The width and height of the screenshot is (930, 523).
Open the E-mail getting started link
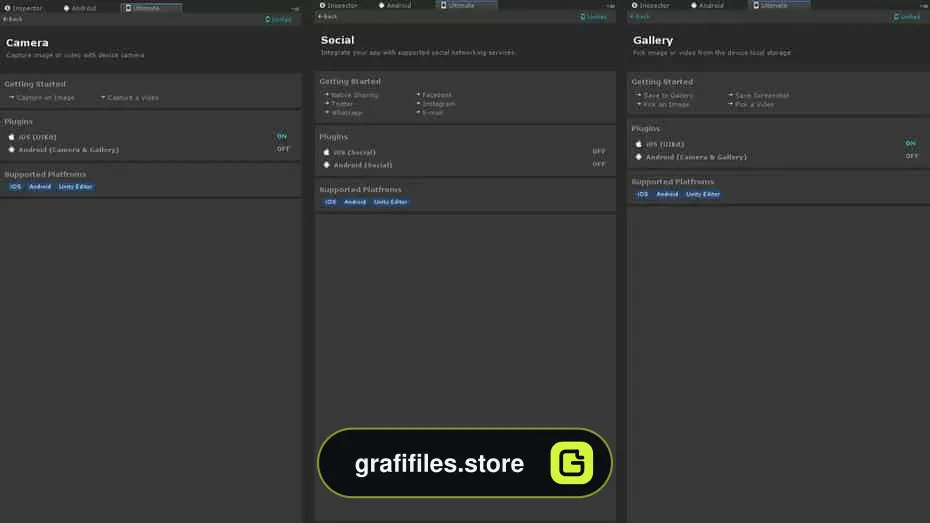tap(429, 113)
